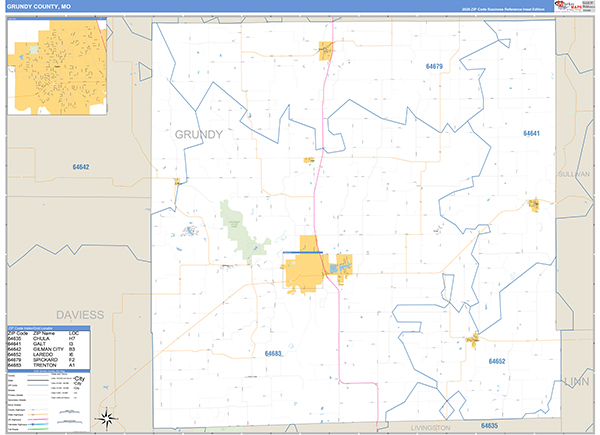The height and width of the screenshot is (435, 600).
Task: Click the DAVIESS county label
Action: point(80,315)
